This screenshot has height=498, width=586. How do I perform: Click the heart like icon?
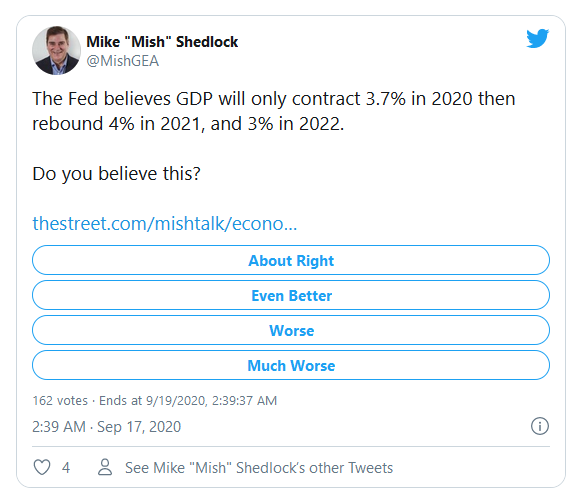[x=42, y=467]
